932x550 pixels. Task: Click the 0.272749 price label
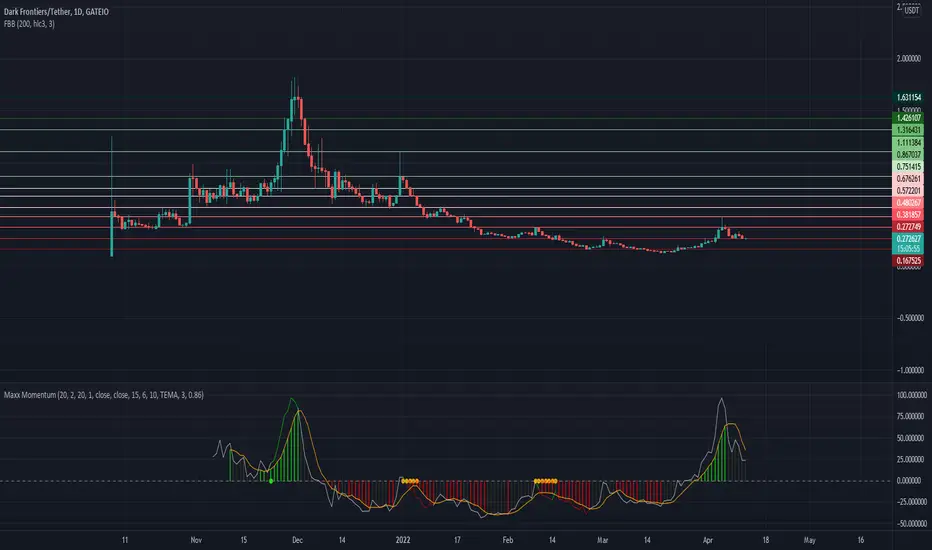(x=909, y=227)
